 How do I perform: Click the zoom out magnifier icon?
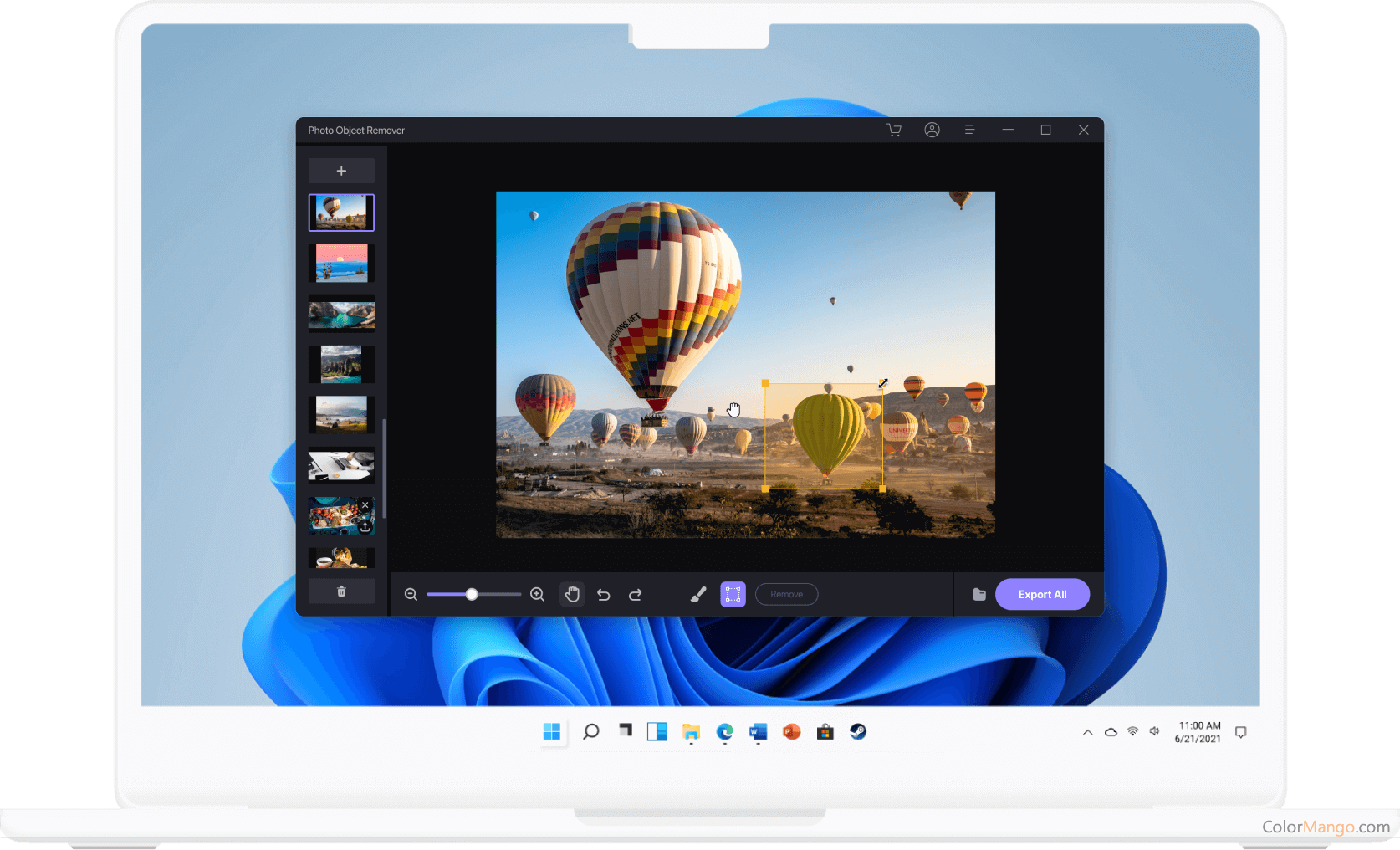click(x=411, y=594)
